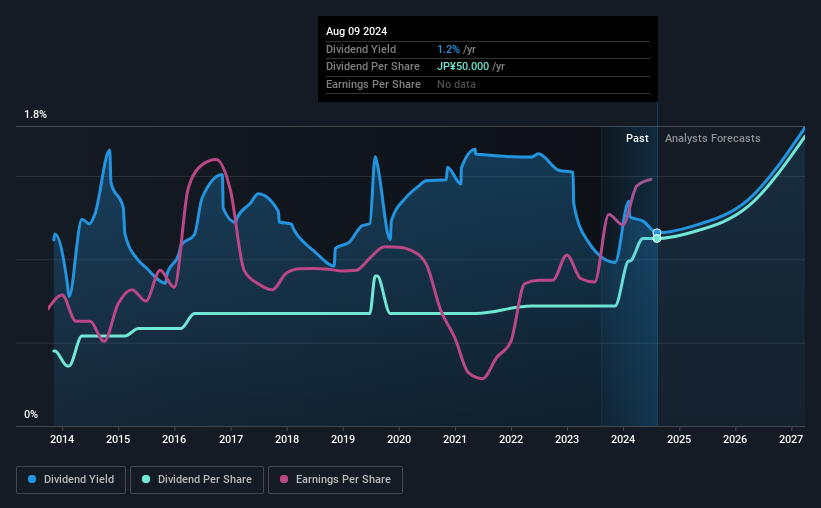Click the teal Dividend Per Share legend dot
The image size is (821, 508).
(146, 479)
